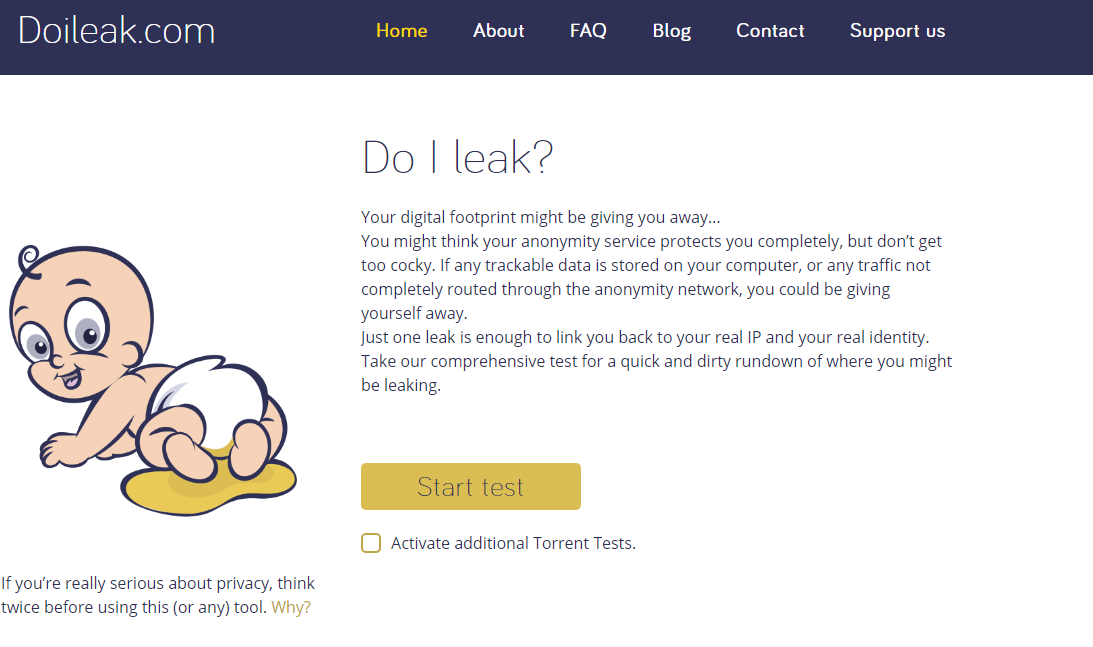
Task: Go to the Blog page
Action: click(671, 31)
